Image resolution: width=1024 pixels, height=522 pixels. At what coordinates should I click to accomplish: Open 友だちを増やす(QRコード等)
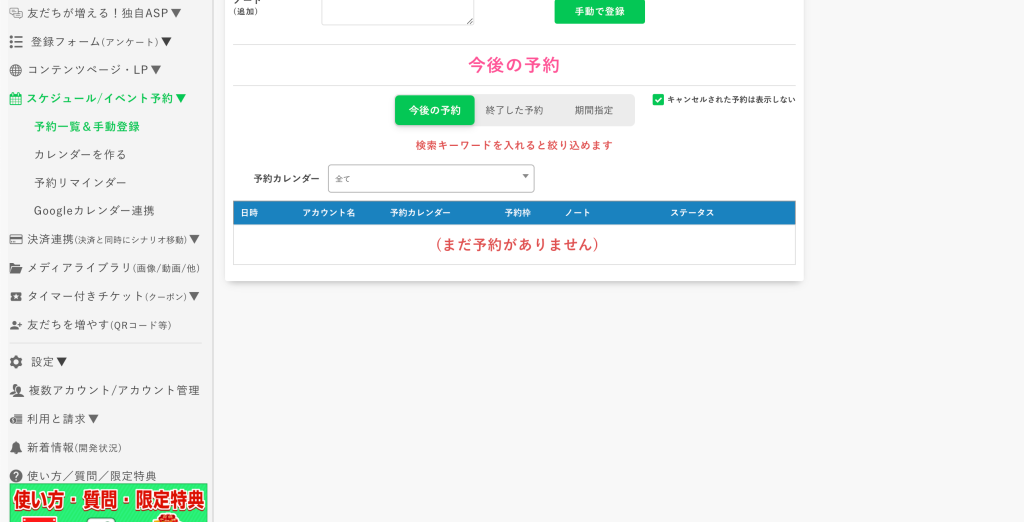[x=99, y=325]
